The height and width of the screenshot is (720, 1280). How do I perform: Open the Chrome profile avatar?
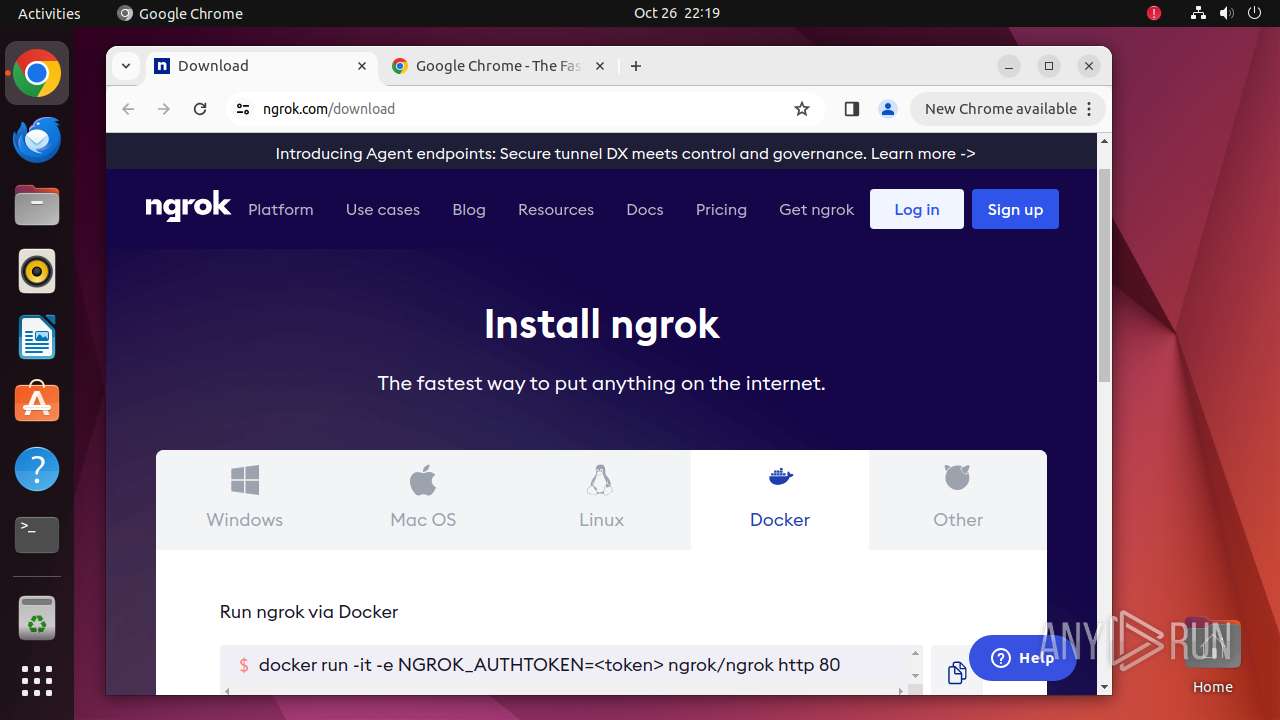point(888,109)
